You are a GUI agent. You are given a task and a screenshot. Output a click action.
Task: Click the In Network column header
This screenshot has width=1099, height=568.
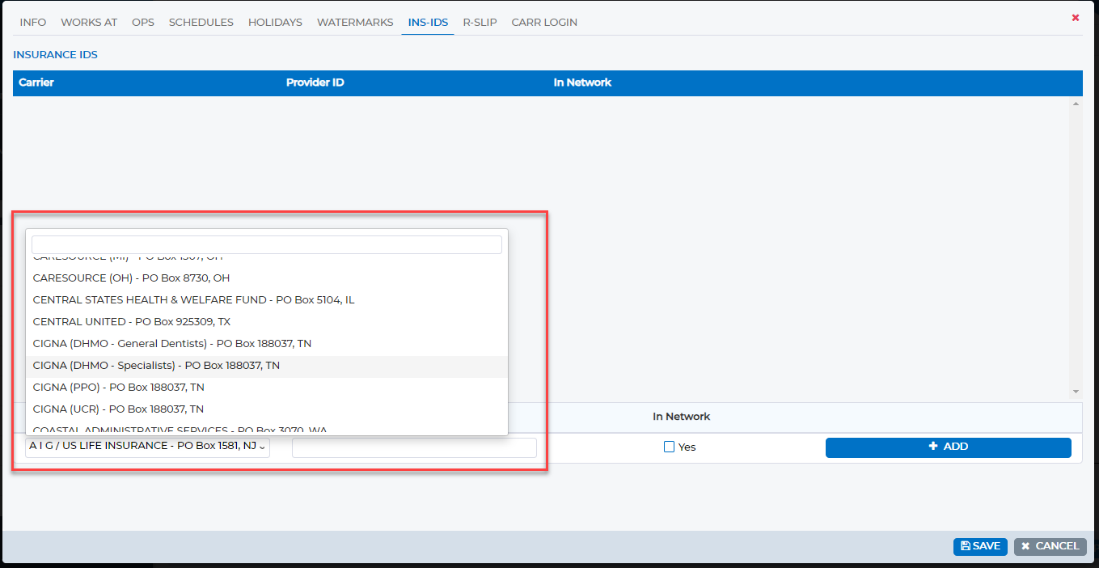[x=582, y=83]
